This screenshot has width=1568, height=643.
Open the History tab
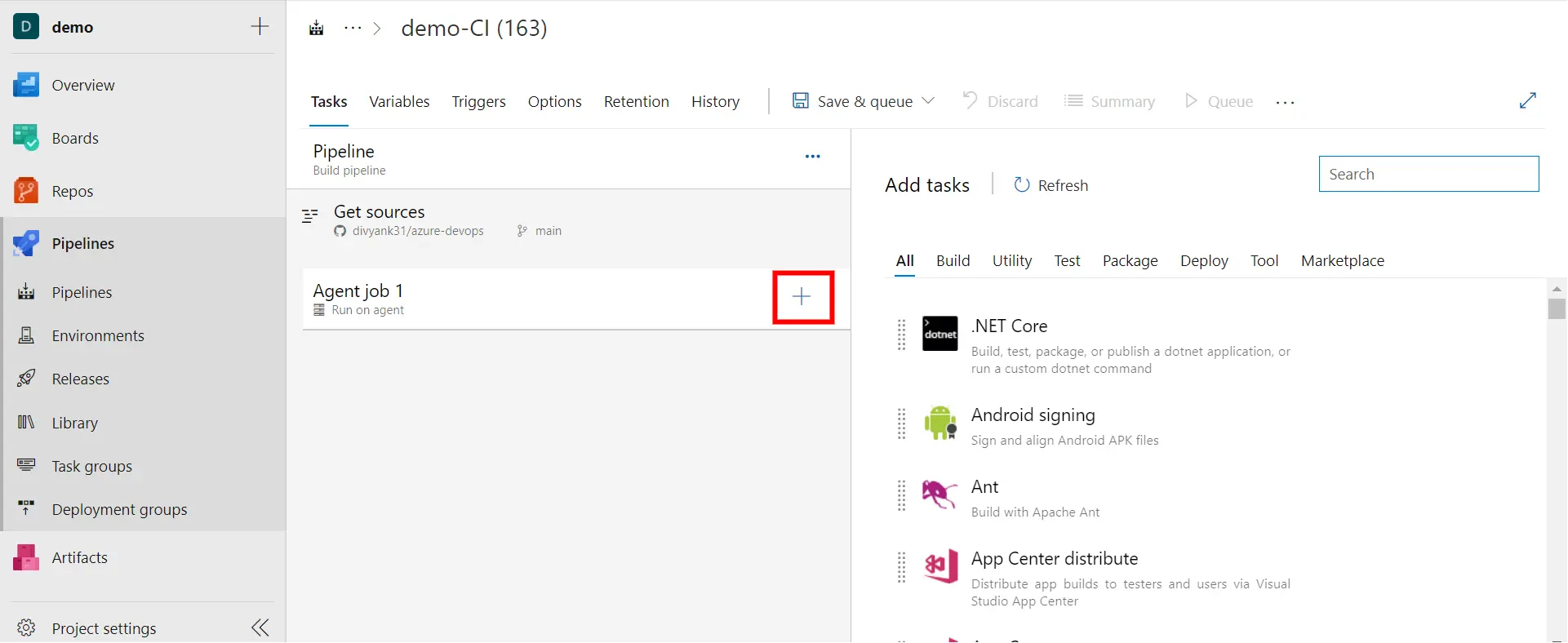[716, 101]
